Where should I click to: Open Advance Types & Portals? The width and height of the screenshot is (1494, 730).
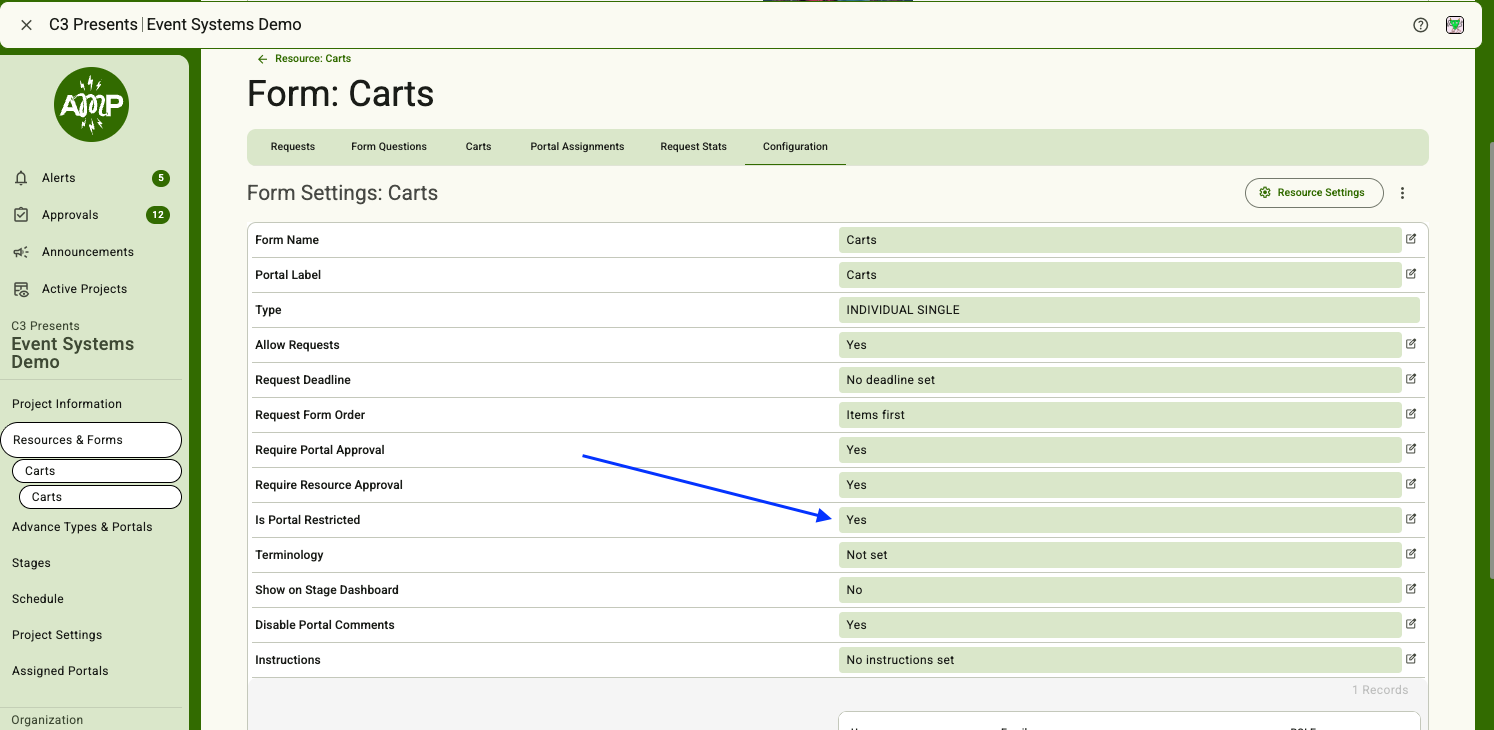82,527
